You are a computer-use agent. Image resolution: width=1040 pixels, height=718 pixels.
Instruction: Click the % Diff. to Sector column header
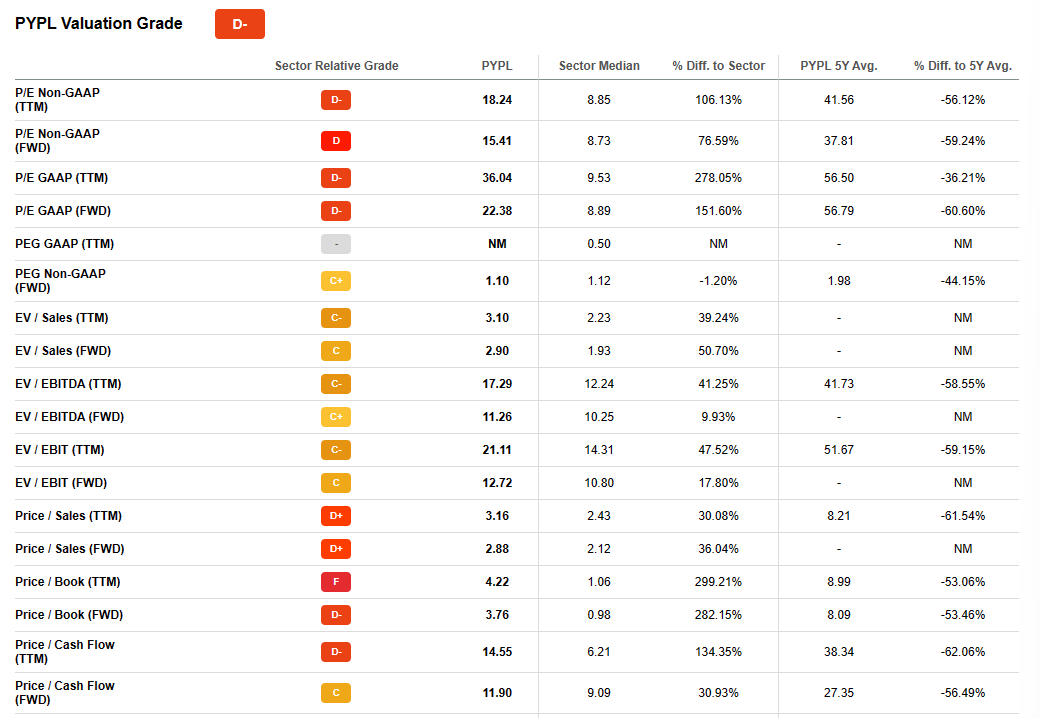(x=718, y=66)
